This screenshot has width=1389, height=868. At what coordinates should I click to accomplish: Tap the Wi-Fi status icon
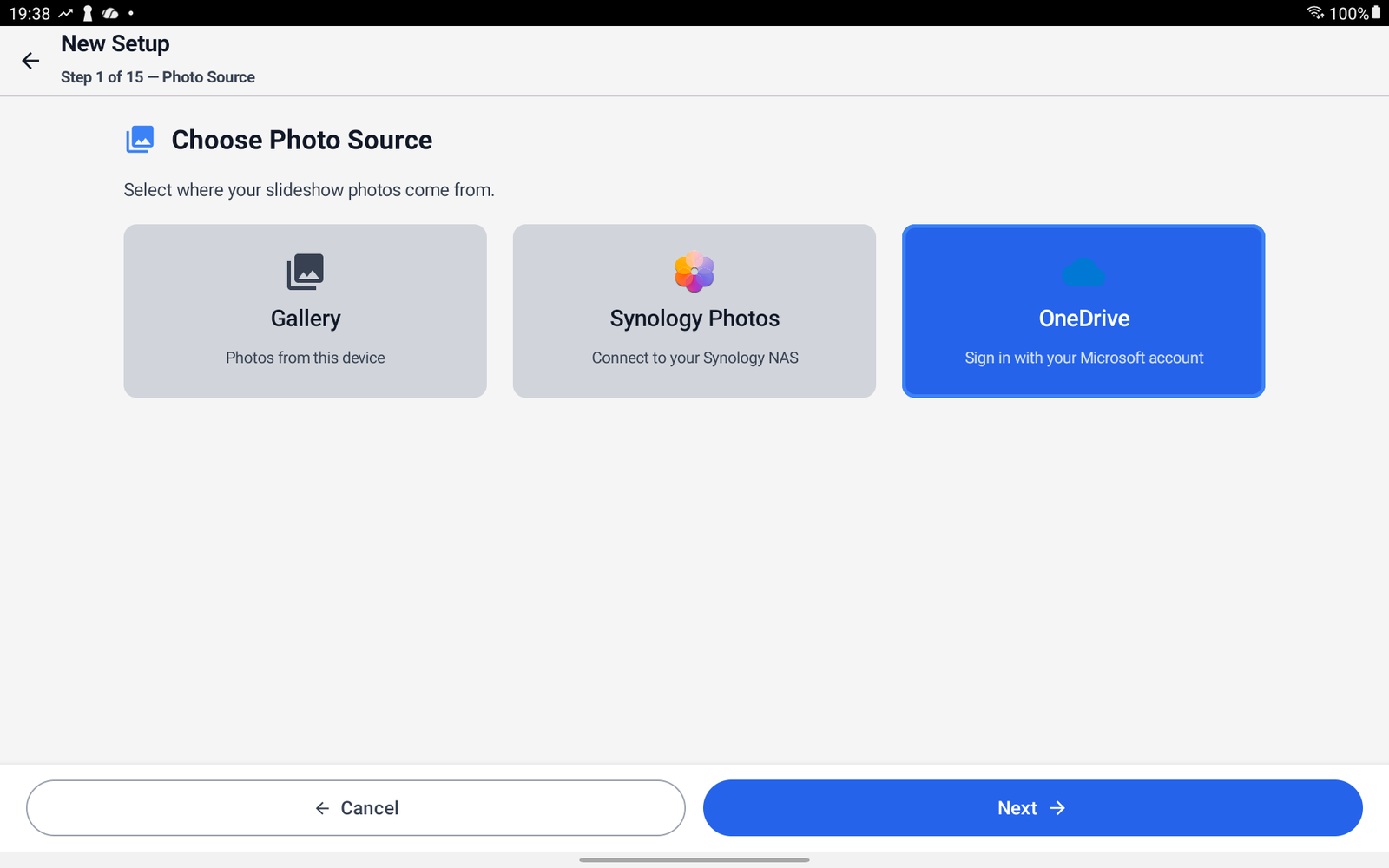click(x=1315, y=13)
